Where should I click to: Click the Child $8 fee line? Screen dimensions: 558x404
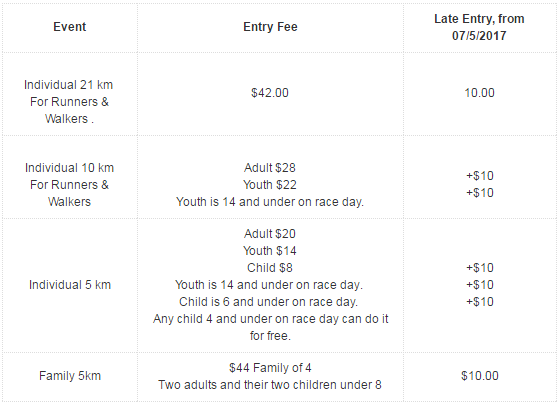(270, 268)
